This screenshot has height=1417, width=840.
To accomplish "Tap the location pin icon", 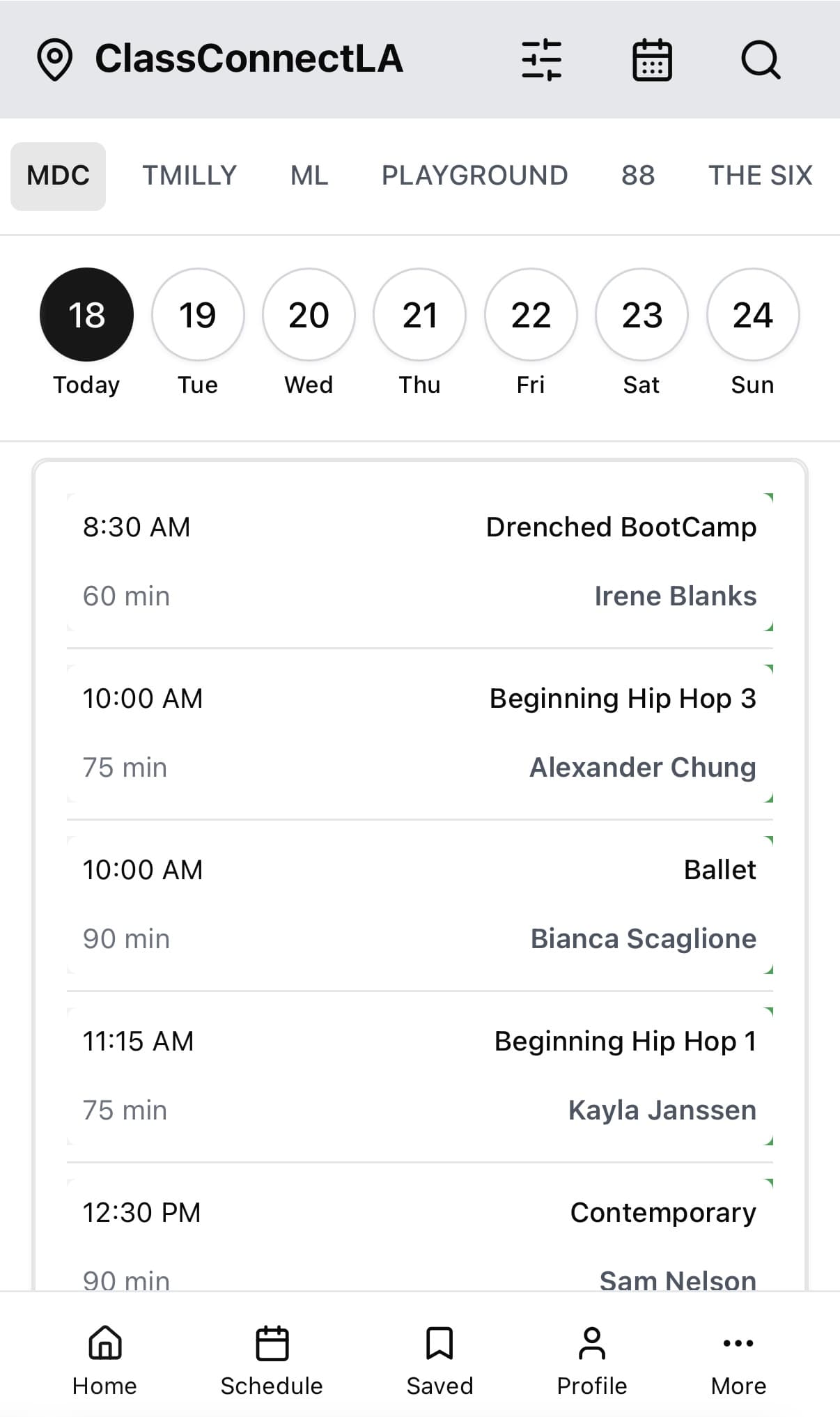I will click(x=54, y=59).
